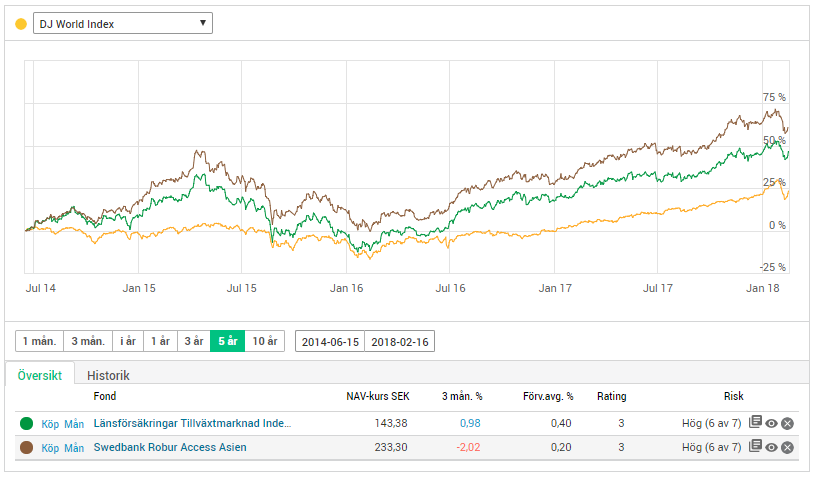Select the 10 år time period
Screen dimensions: 815x478
(265, 341)
